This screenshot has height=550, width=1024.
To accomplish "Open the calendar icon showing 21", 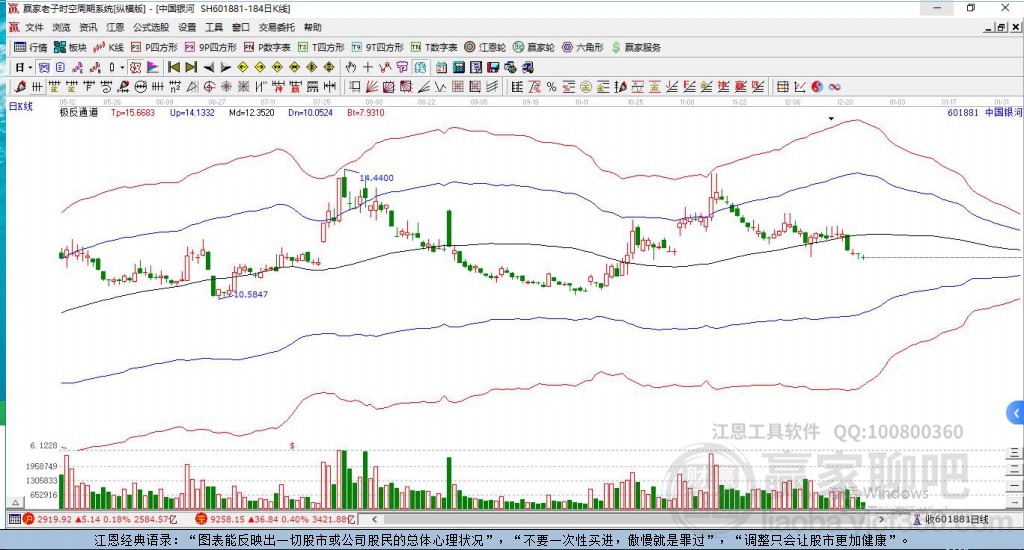I will pyautogui.click(x=441, y=67).
